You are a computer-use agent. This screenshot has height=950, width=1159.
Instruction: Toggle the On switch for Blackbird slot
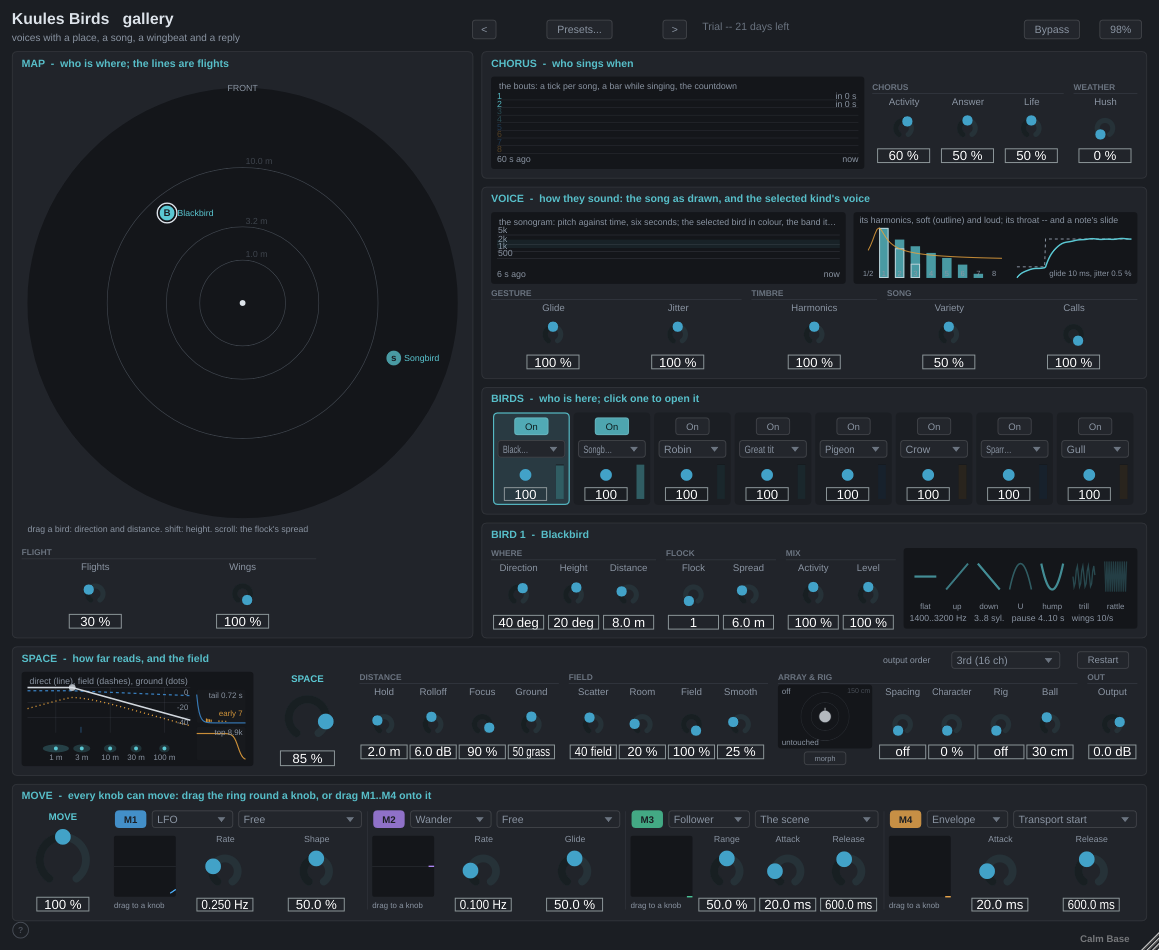[531, 427]
